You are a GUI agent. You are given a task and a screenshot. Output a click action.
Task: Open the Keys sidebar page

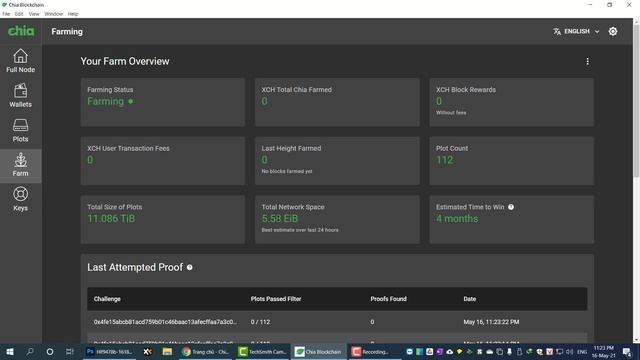pos(20,199)
